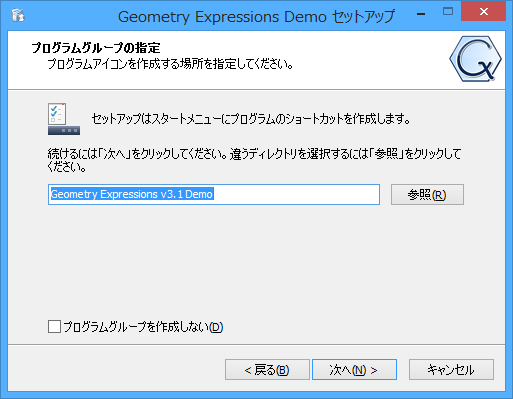Screen dimensions: 513x399
Task: Minimize the setup window
Action: coord(421,13)
